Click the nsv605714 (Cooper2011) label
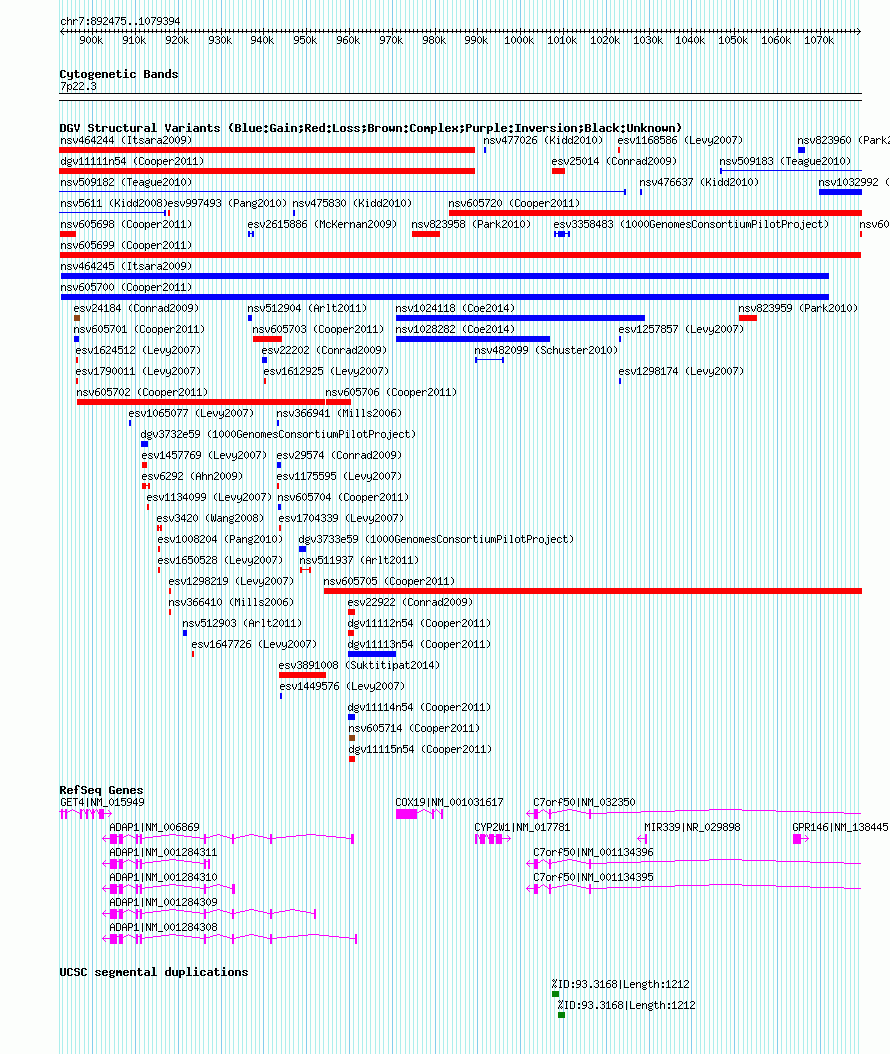Screen dimensions: 890x1054 (413, 729)
